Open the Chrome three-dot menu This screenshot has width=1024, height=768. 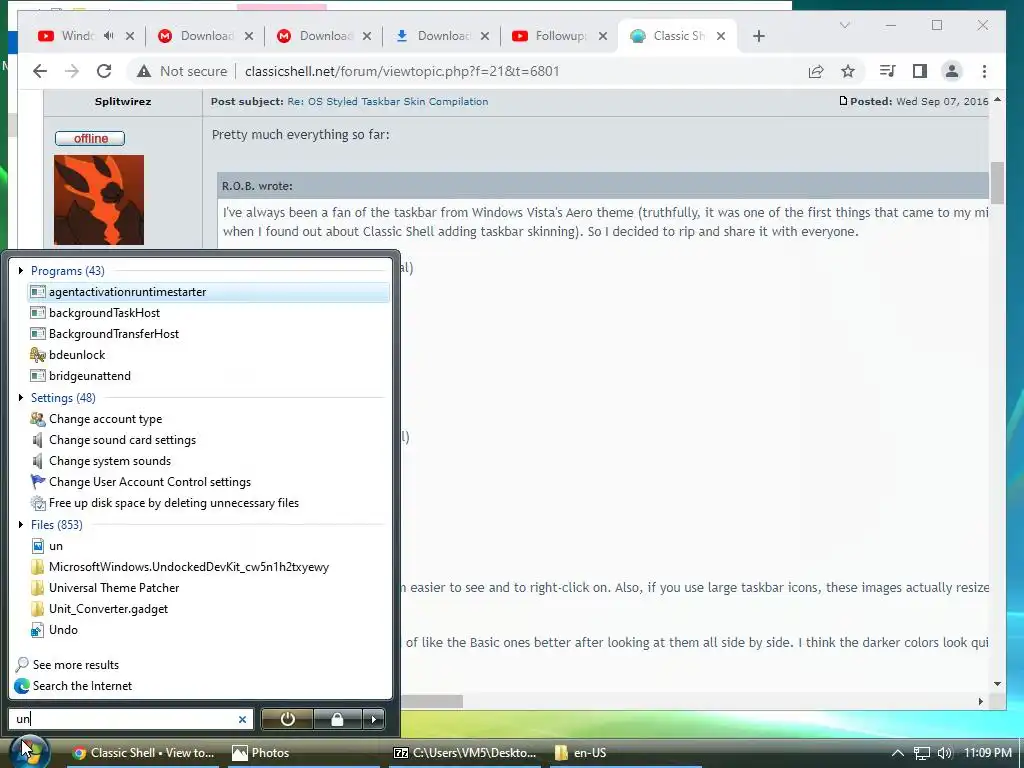(984, 71)
